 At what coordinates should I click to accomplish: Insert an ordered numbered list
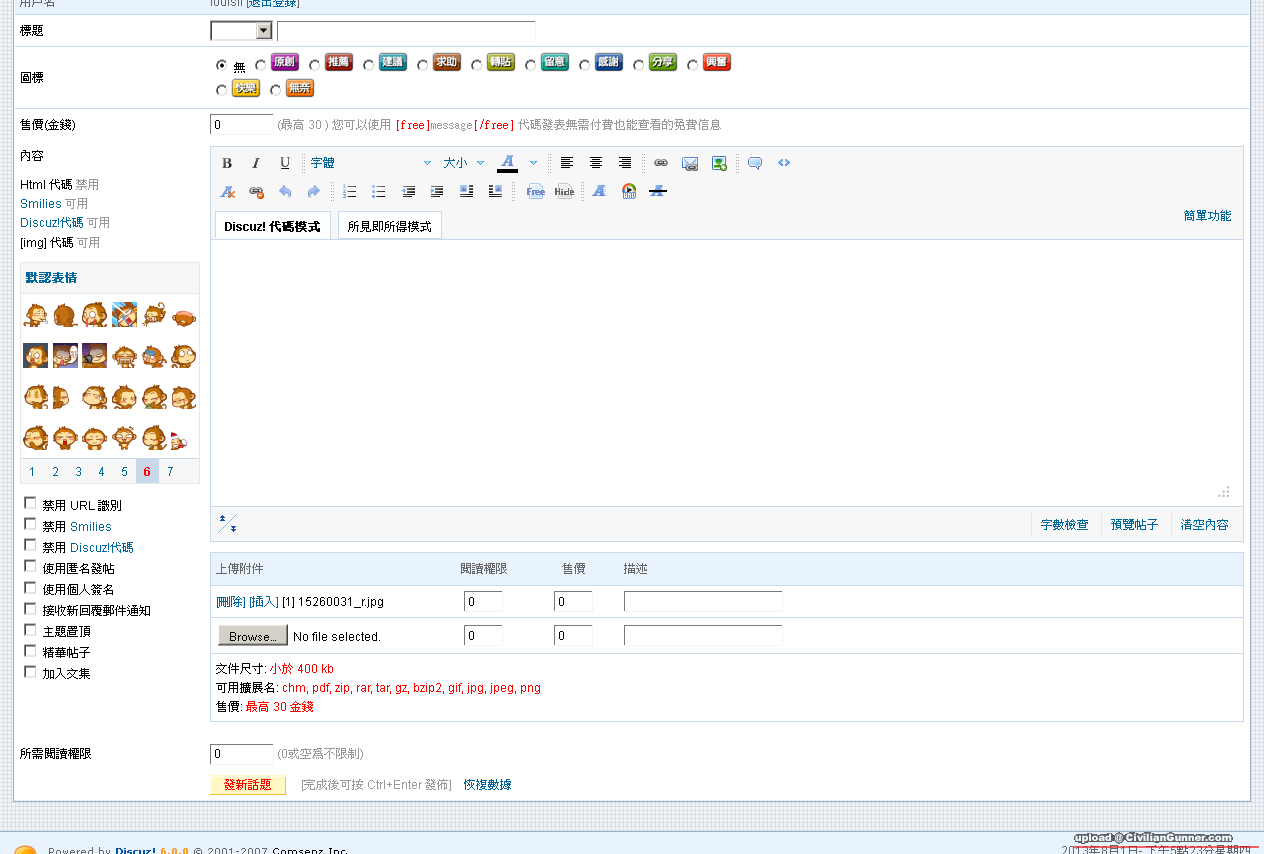(x=350, y=191)
